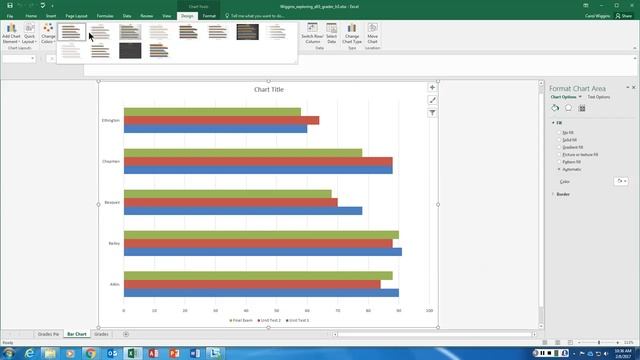
Task: Select the solid black chart style in second row
Action: coord(130,51)
